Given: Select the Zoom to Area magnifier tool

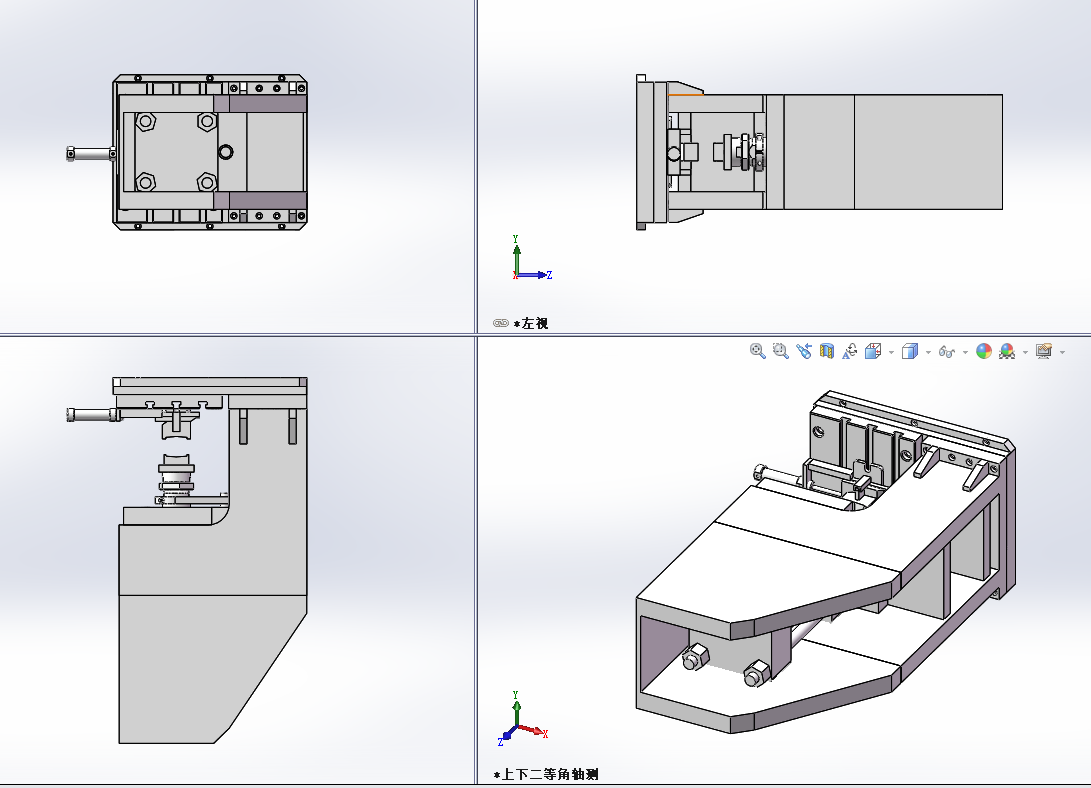Looking at the screenshot, I should pos(780,351).
